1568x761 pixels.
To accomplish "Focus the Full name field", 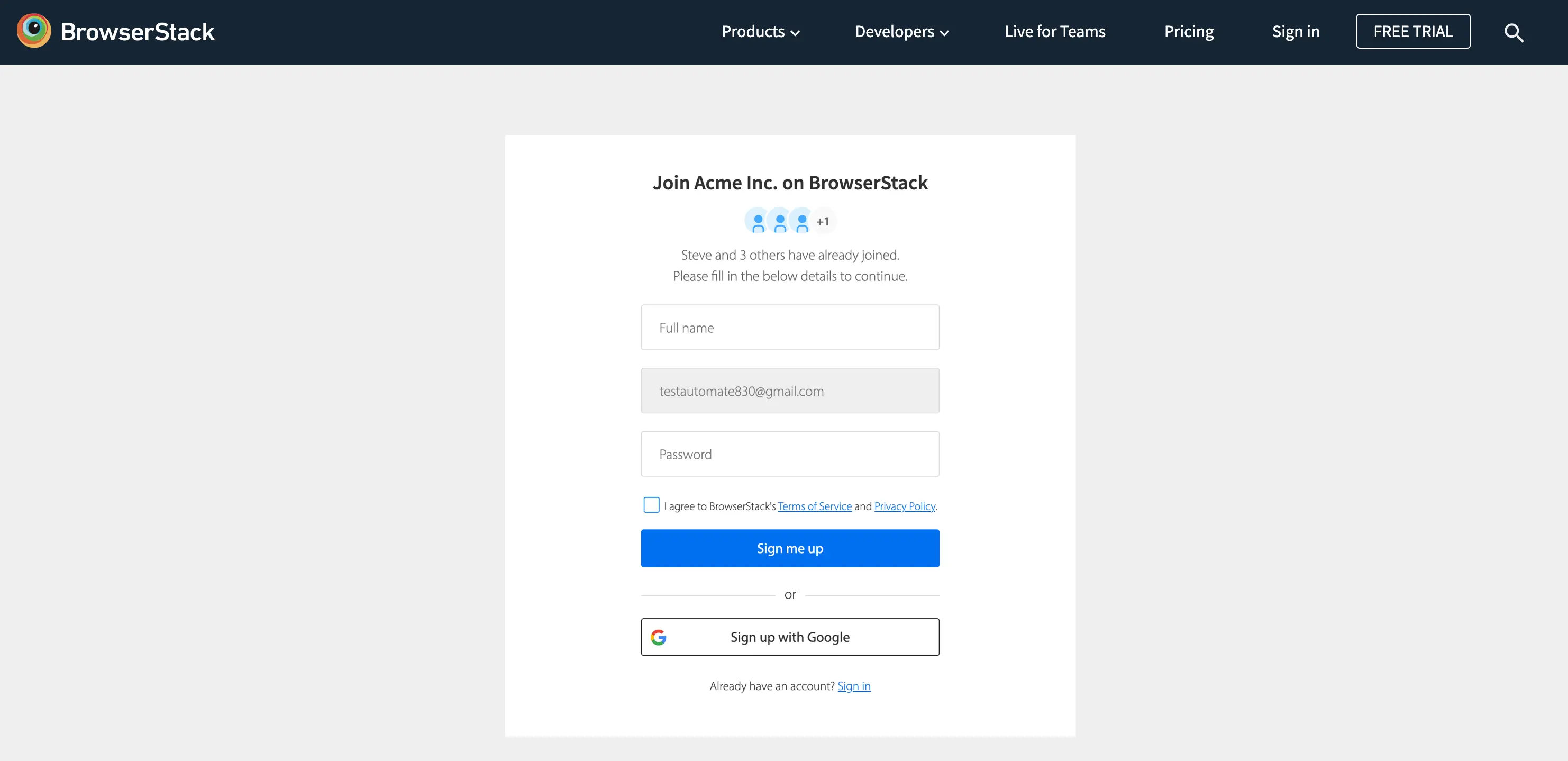I will (x=789, y=328).
